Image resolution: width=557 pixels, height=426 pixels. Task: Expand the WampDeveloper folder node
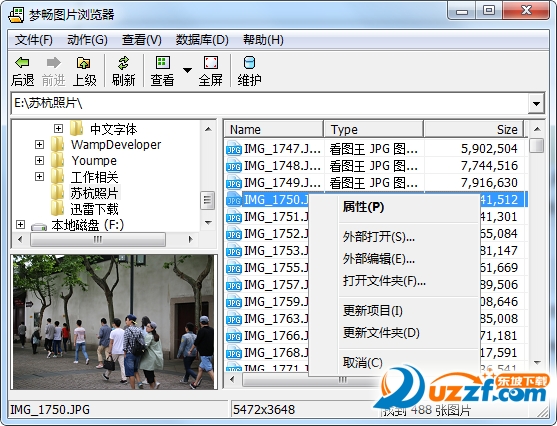click(x=39, y=145)
